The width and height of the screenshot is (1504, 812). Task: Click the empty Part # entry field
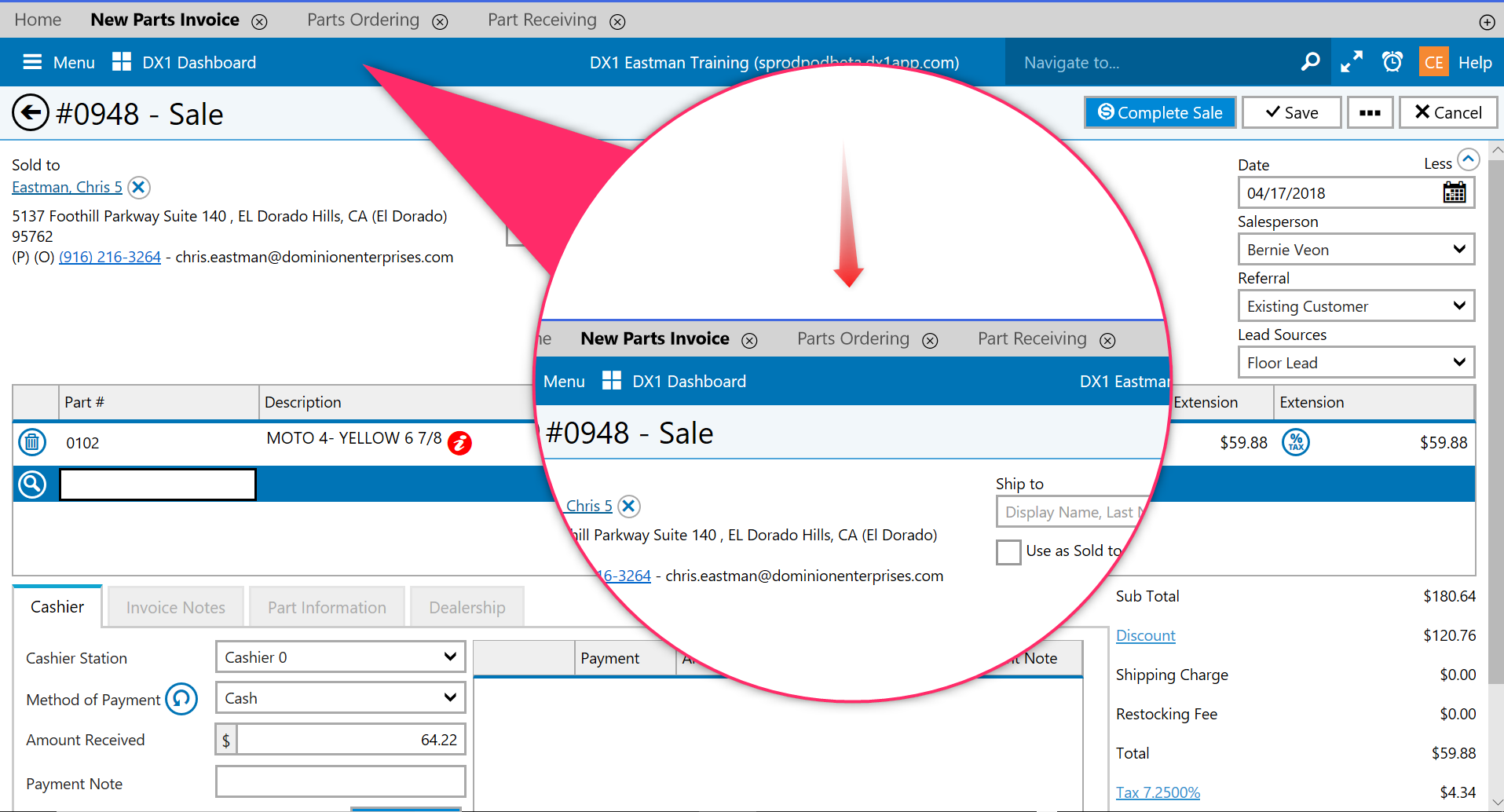click(x=158, y=485)
